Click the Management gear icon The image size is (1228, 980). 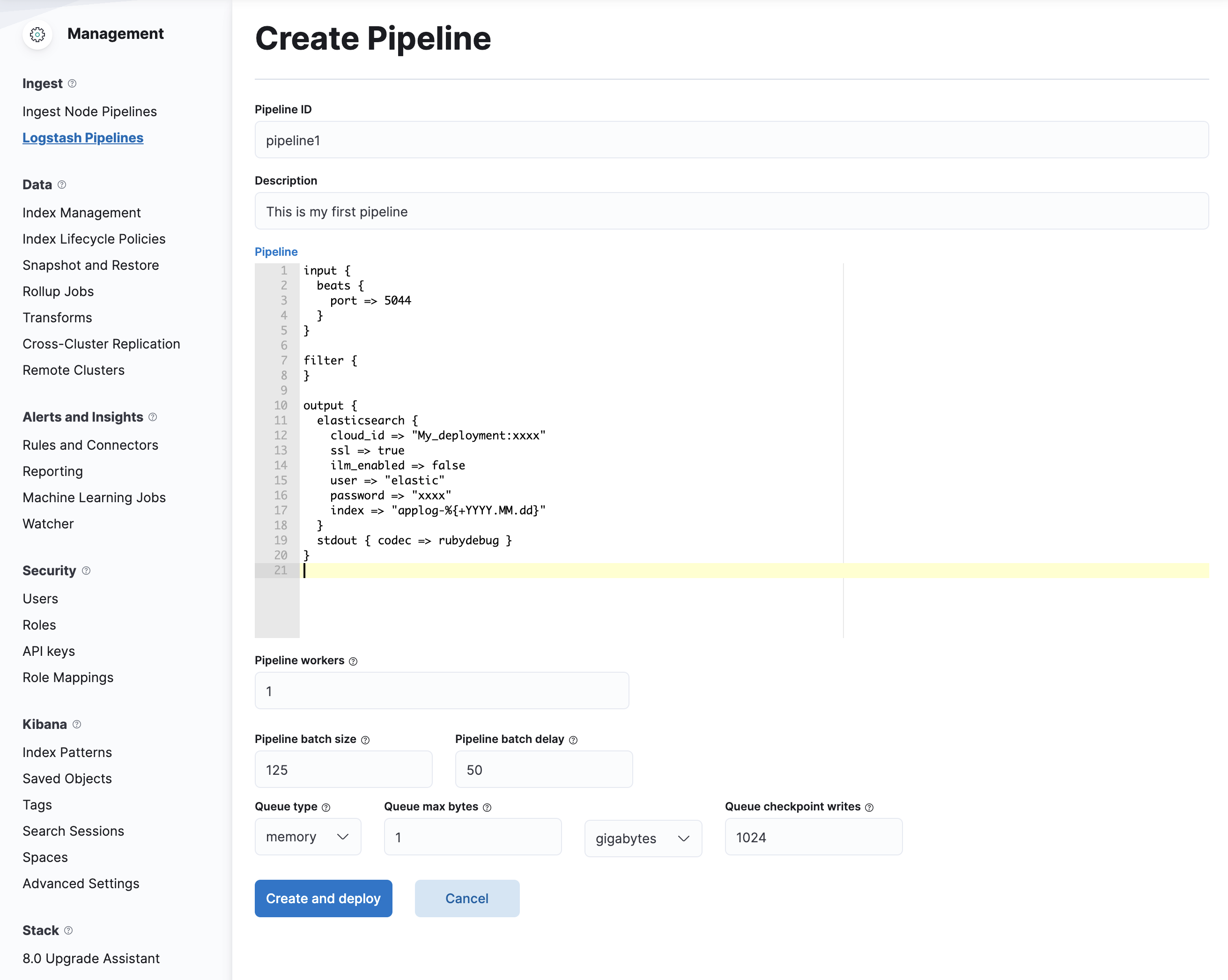pyautogui.click(x=37, y=34)
